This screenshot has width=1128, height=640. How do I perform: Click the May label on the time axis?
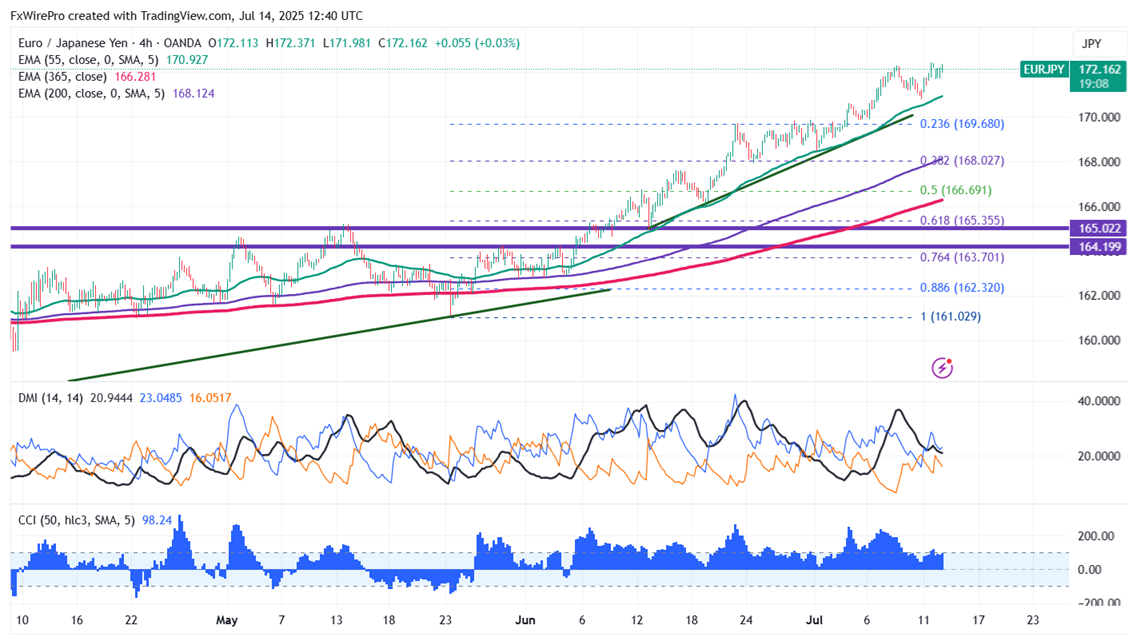[x=227, y=620]
